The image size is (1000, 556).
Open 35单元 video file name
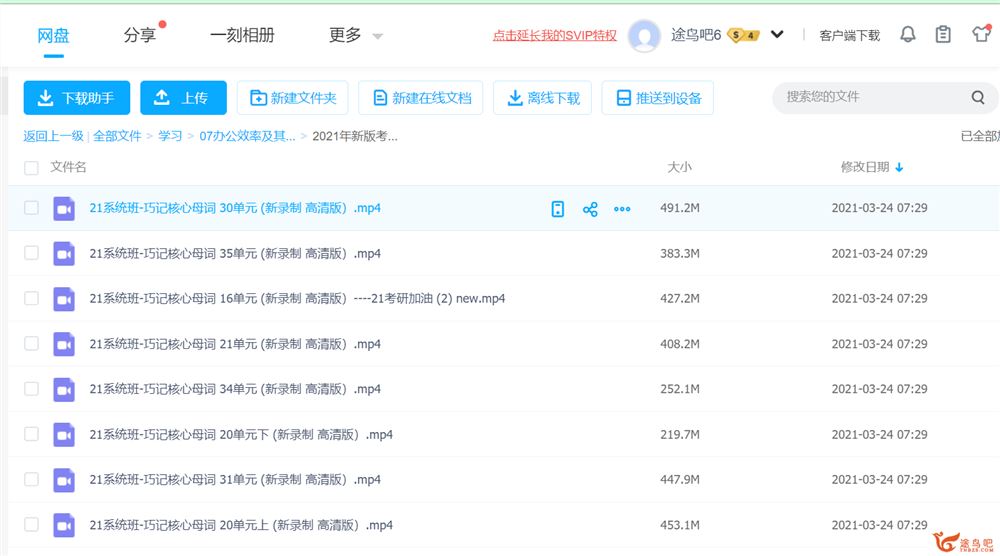(x=235, y=253)
